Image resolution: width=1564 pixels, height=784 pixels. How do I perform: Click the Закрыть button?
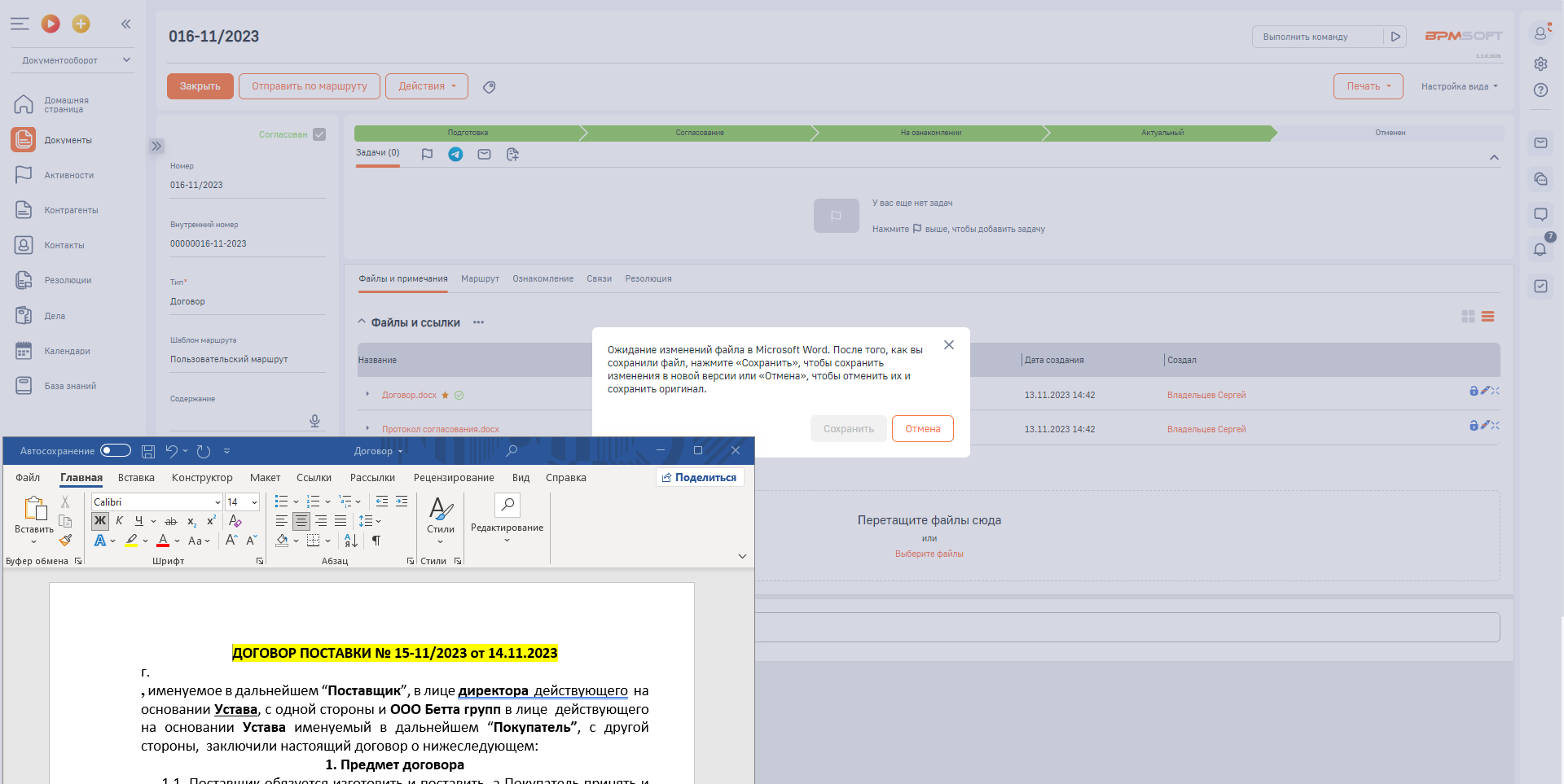point(200,86)
